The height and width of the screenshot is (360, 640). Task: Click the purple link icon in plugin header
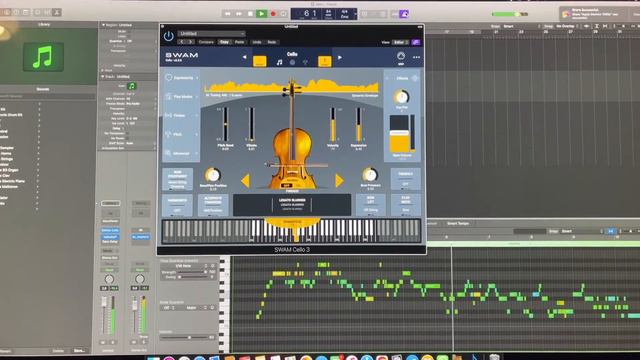416,42
